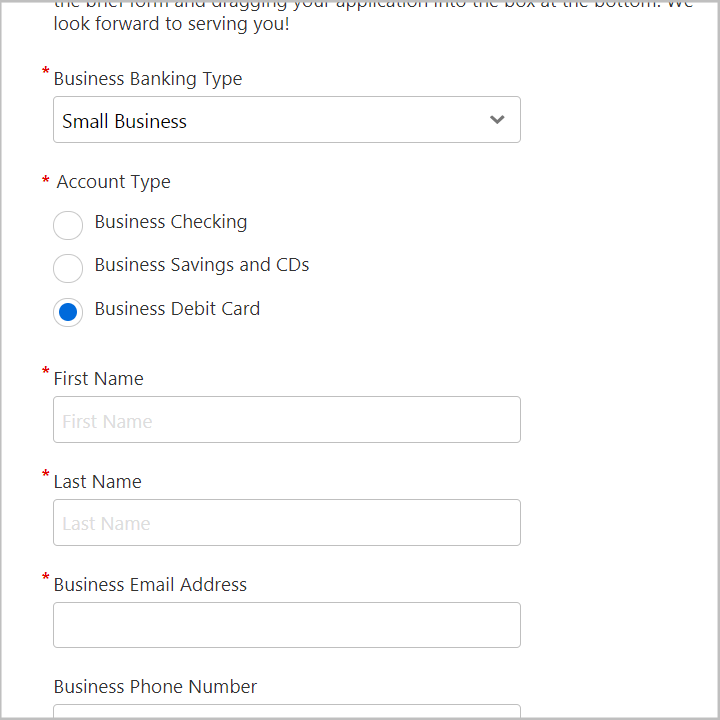Open the Business Banking Type dropdown

(287, 119)
